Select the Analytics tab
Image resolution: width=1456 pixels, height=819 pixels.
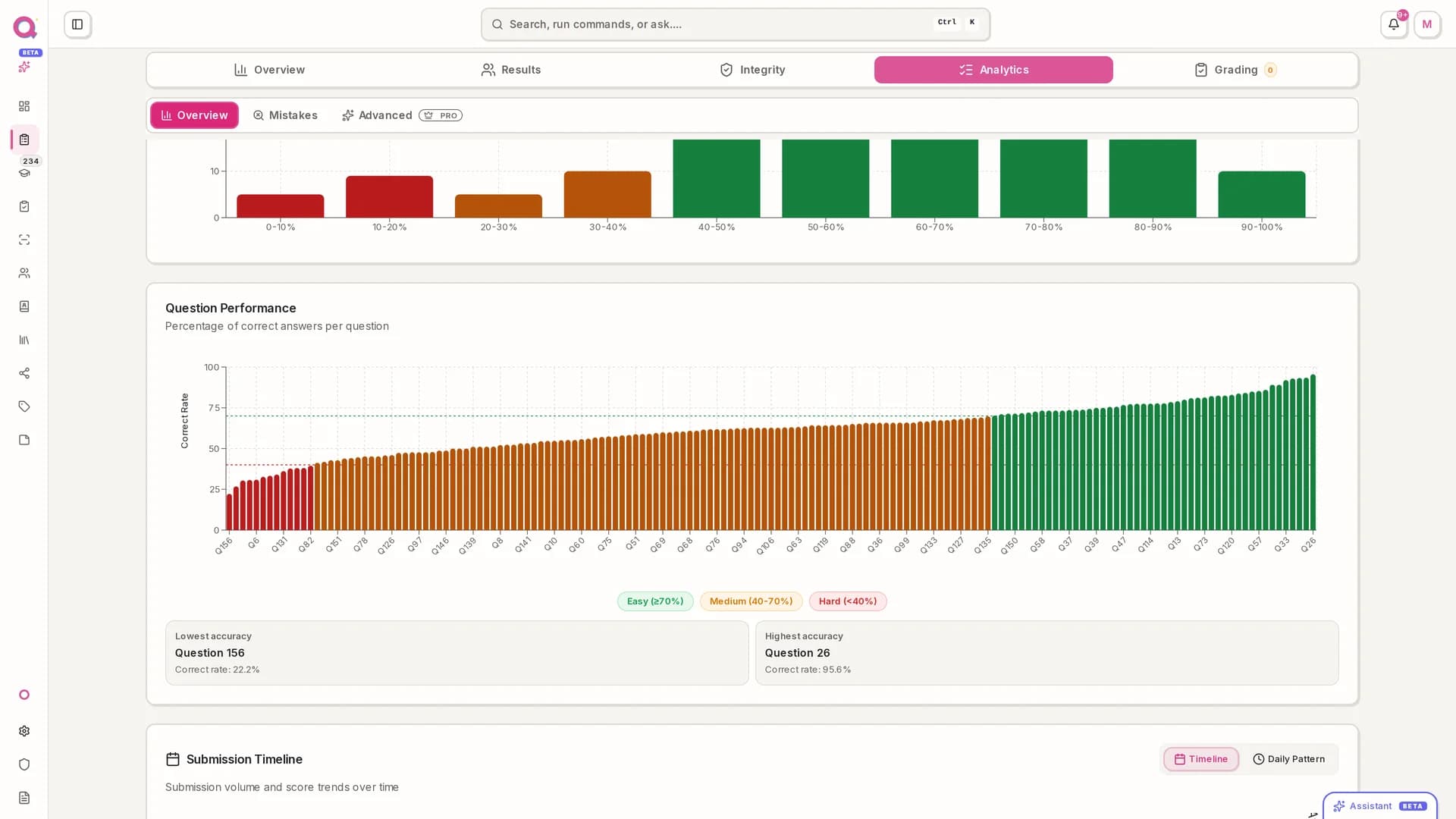click(x=993, y=70)
